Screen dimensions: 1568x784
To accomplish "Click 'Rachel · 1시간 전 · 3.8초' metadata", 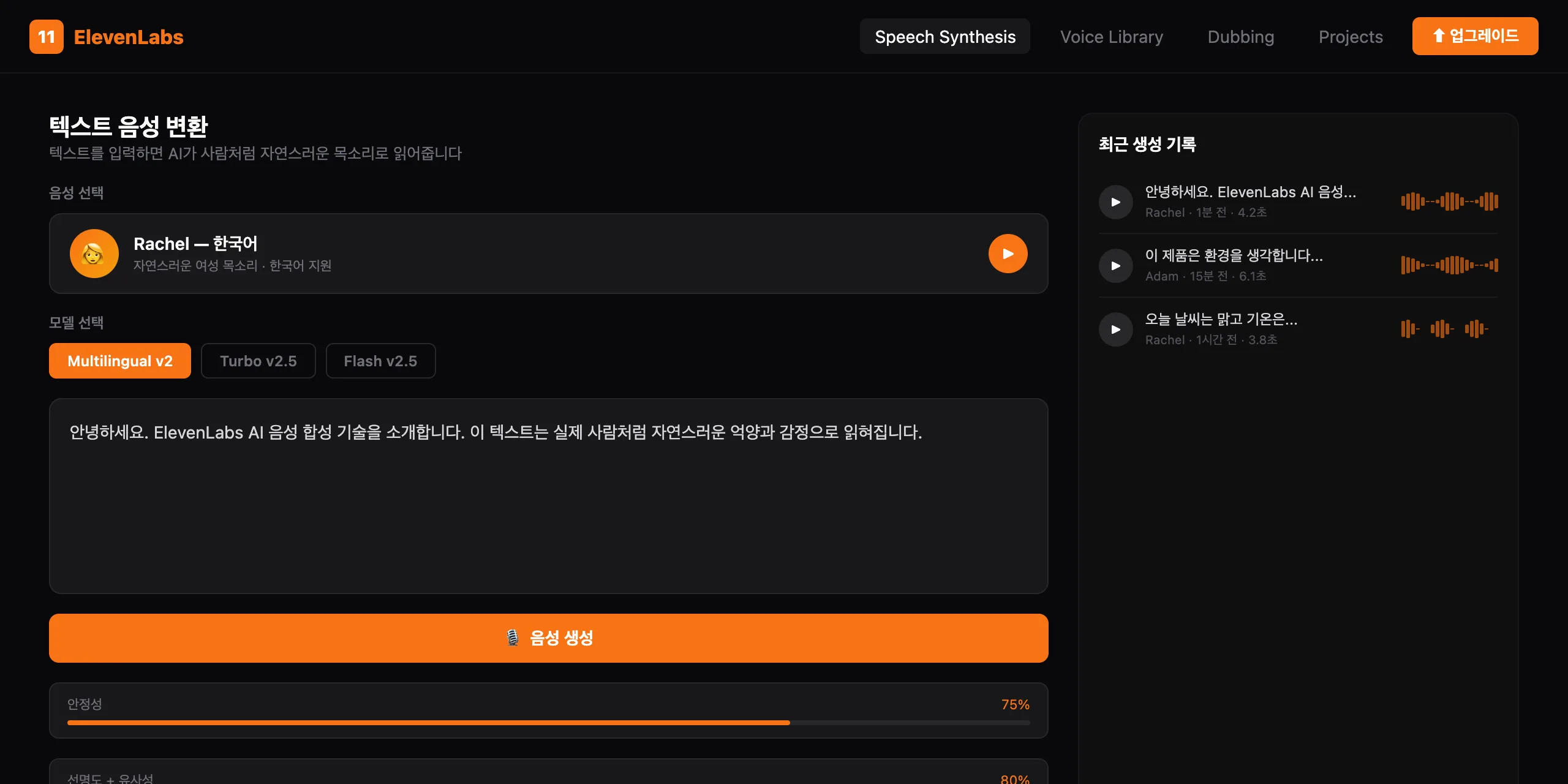I will 1212,340.
